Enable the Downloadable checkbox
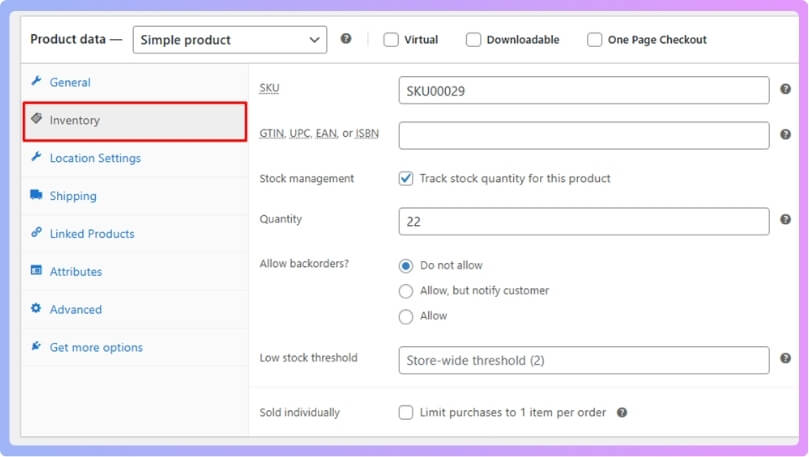This screenshot has height=457, width=809. (473, 40)
